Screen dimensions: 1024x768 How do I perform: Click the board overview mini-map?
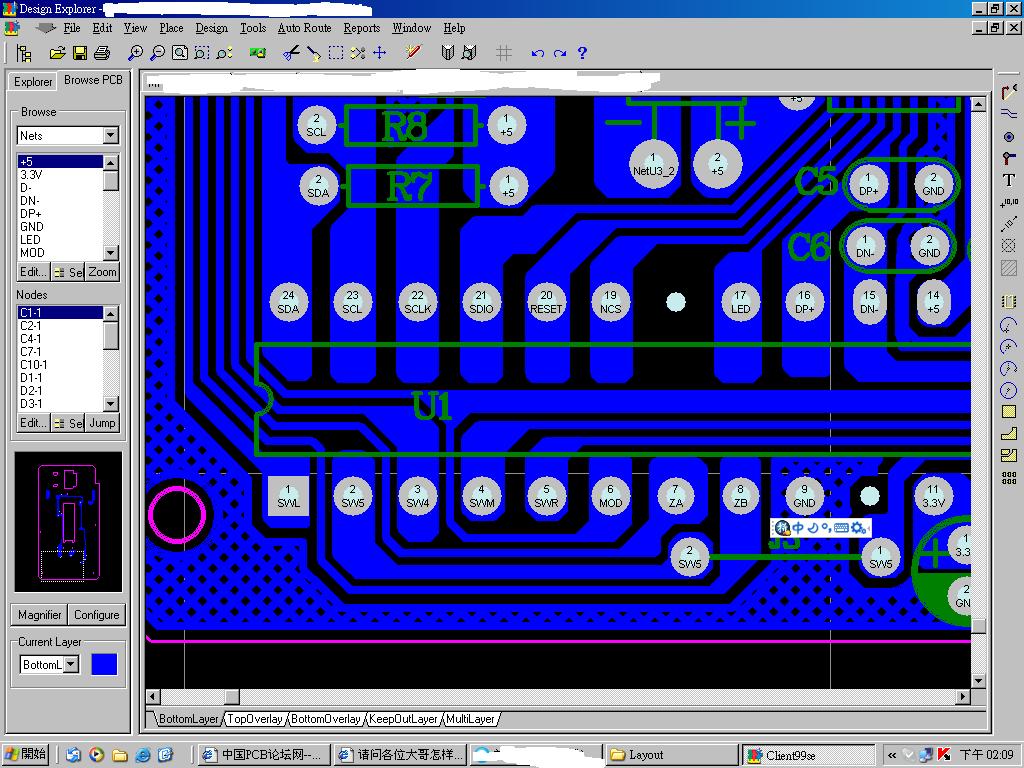click(x=68, y=521)
